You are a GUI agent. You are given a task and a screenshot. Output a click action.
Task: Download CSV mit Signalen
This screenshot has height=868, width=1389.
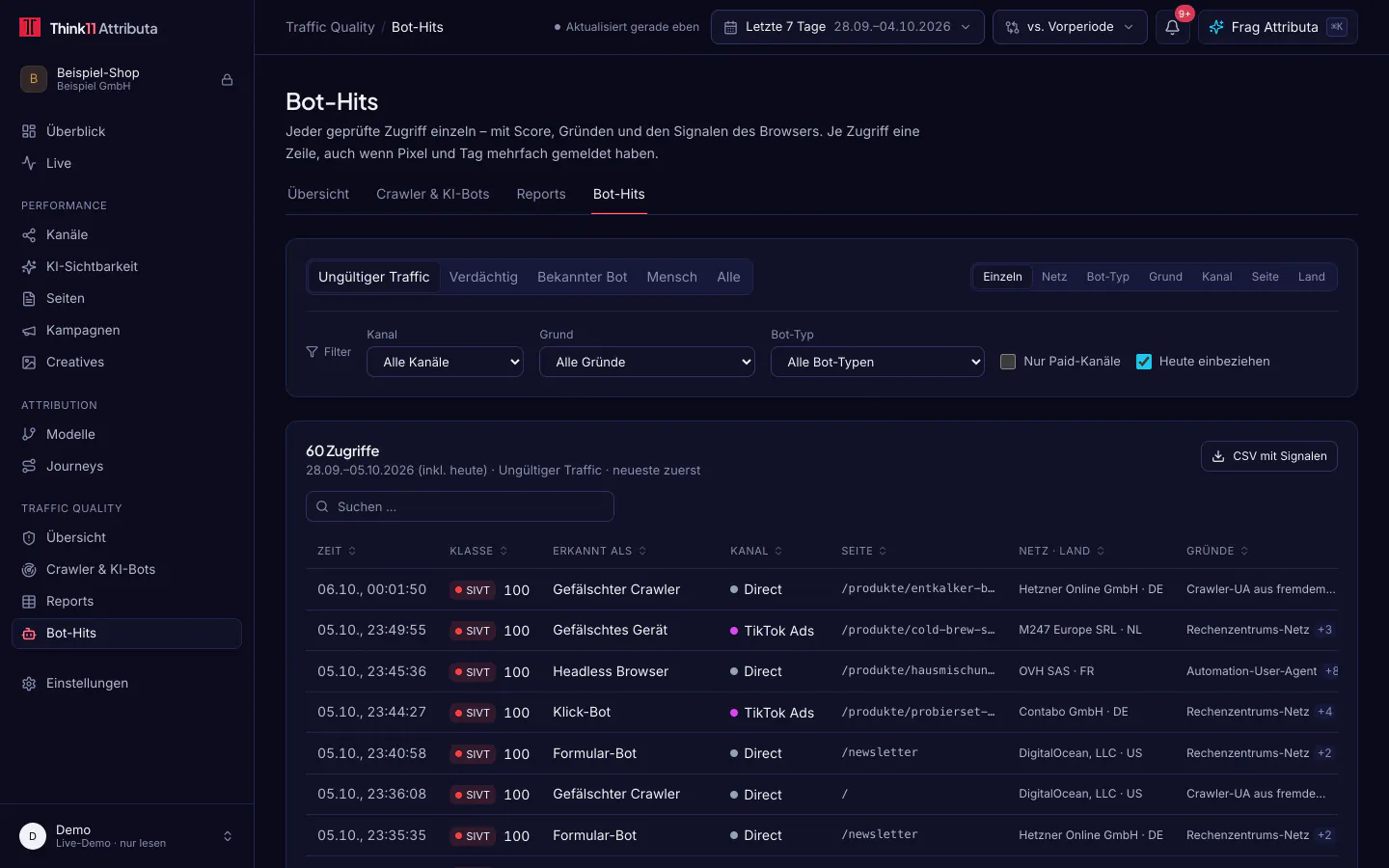click(x=1269, y=456)
